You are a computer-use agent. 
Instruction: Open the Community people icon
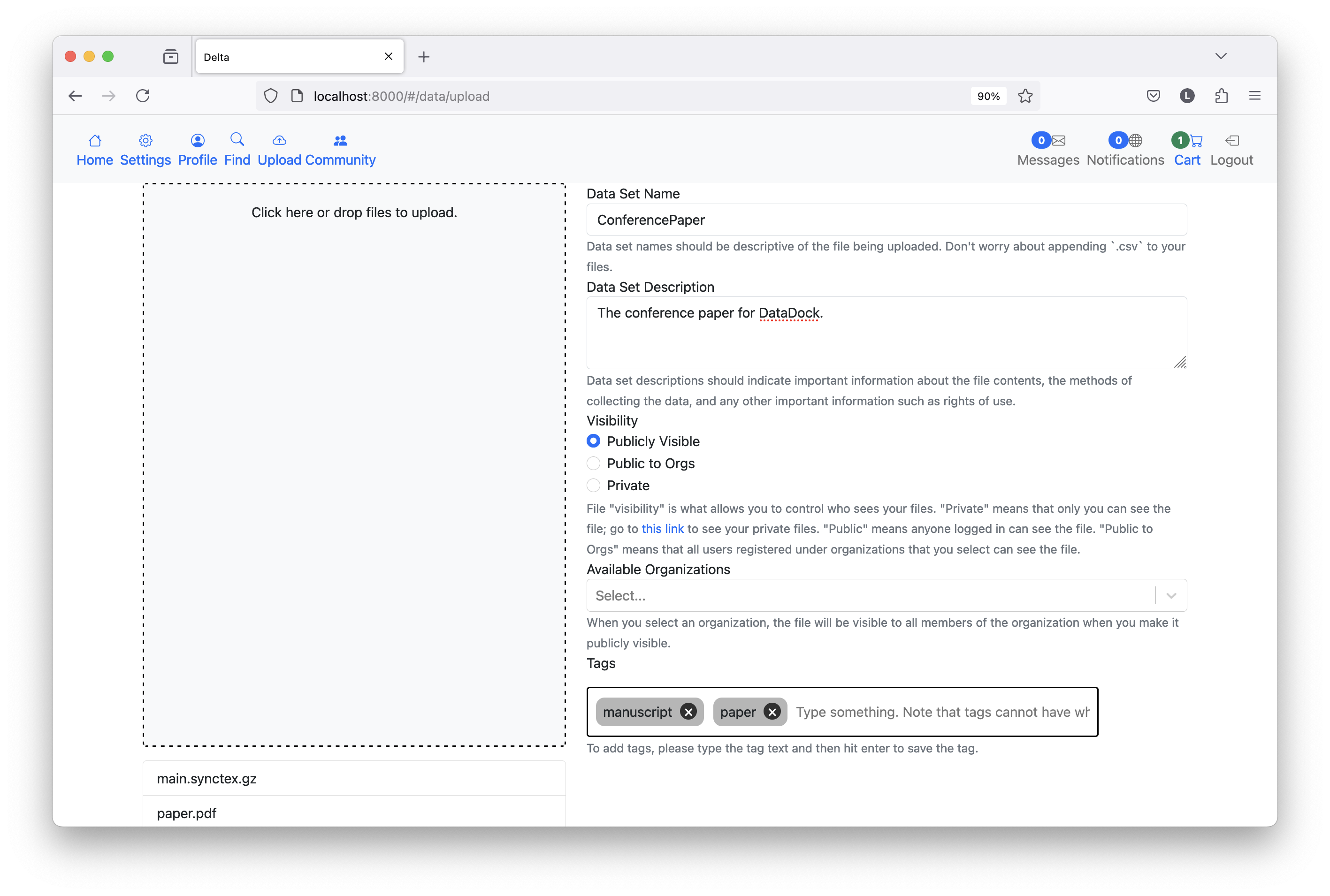(x=340, y=141)
